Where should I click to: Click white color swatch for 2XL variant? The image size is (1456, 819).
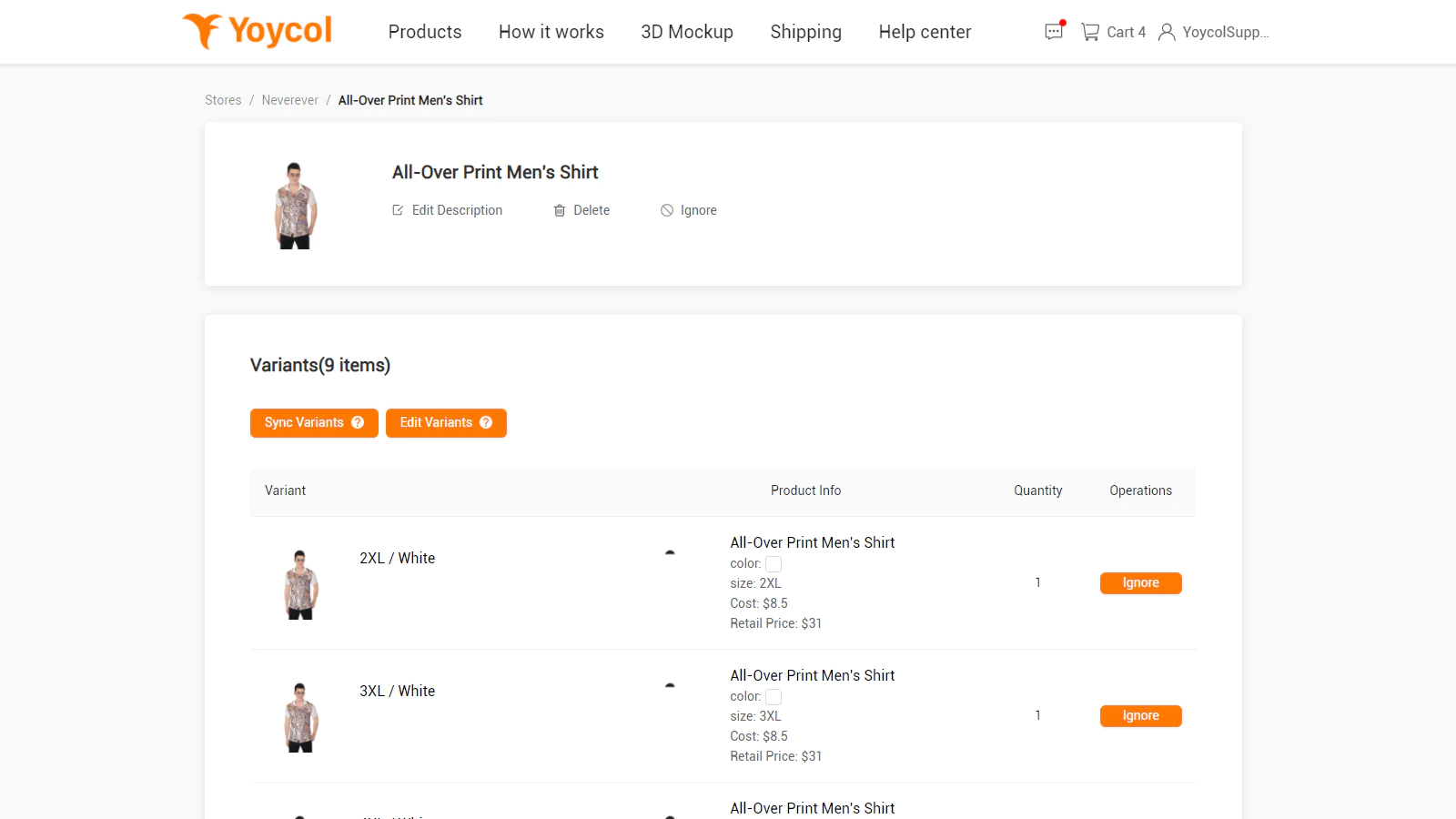pos(773,564)
